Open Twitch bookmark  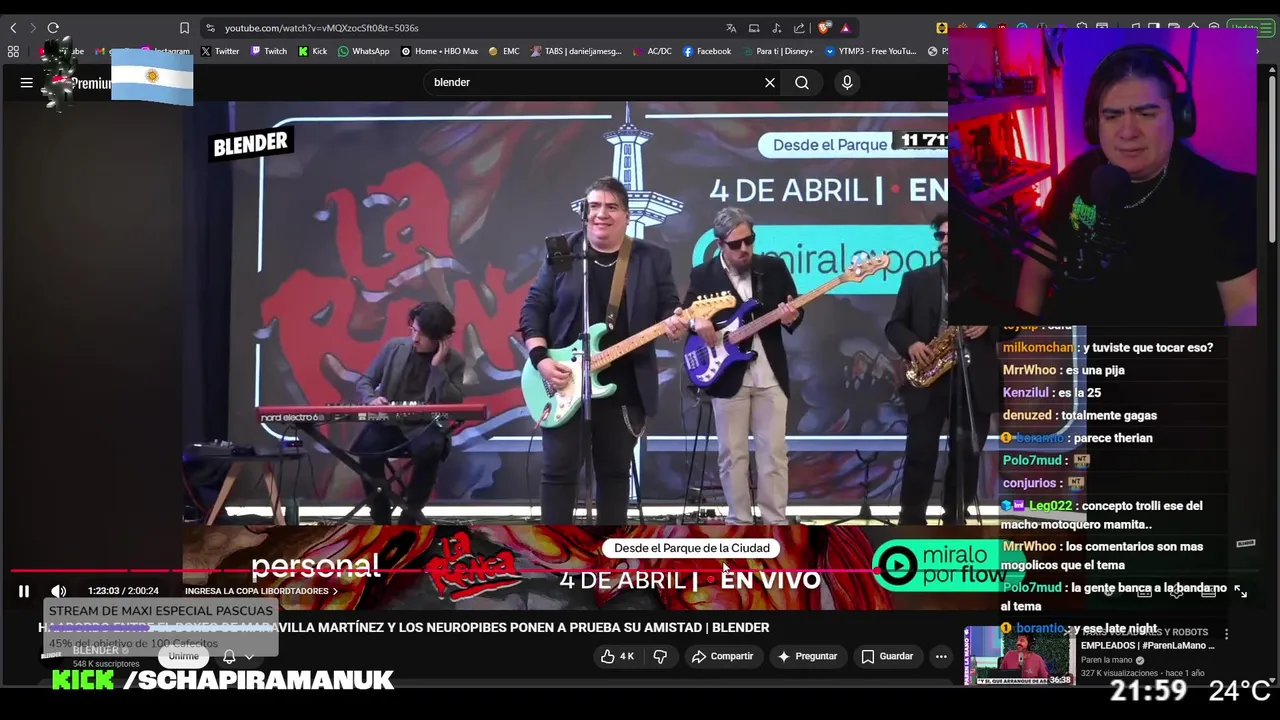269,51
